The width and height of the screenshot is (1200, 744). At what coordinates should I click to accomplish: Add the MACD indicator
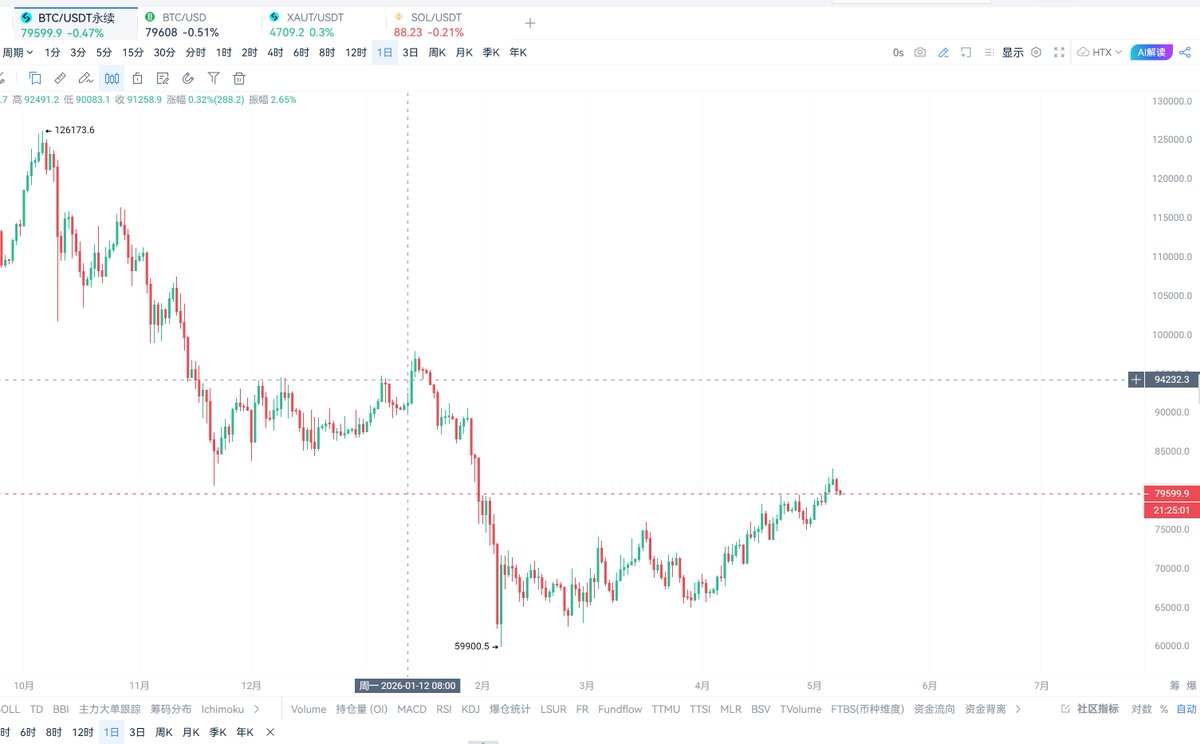(411, 709)
